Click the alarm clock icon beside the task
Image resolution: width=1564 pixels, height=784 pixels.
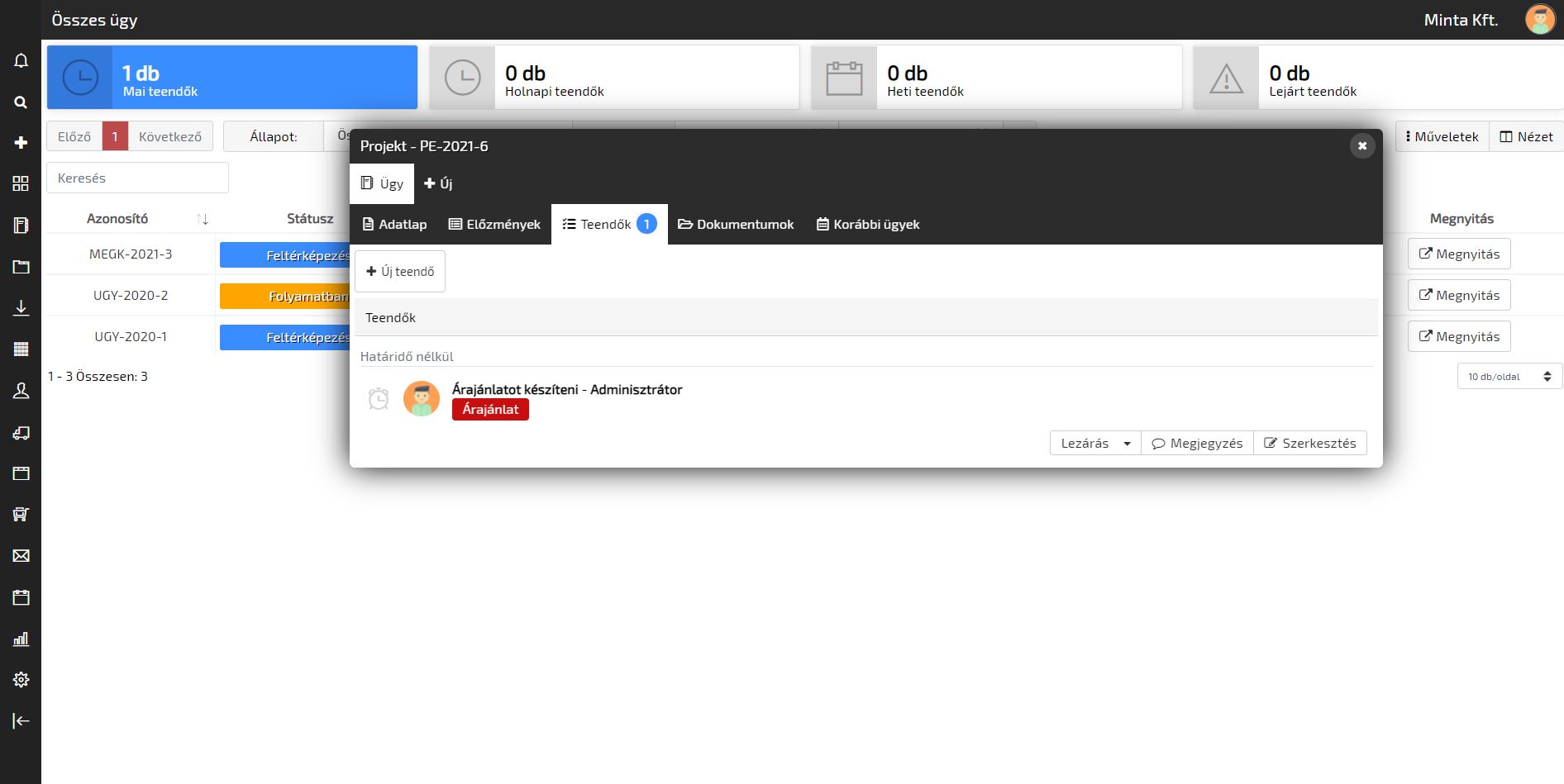click(379, 399)
